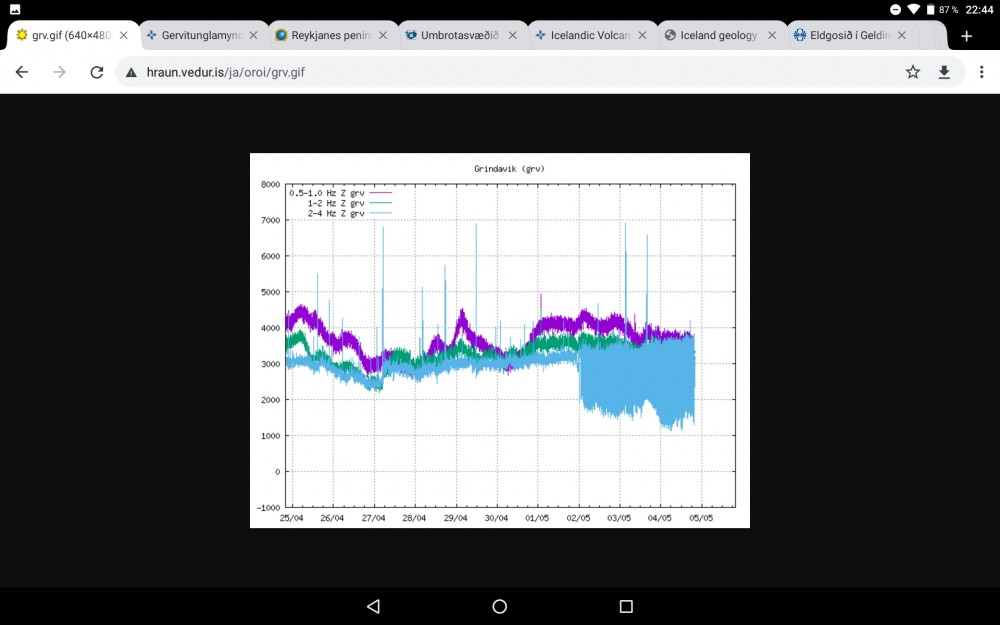The image size is (1000, 625).
Task: Select the hraun.vedur.is address bar URL
Action: click(223, 71)
